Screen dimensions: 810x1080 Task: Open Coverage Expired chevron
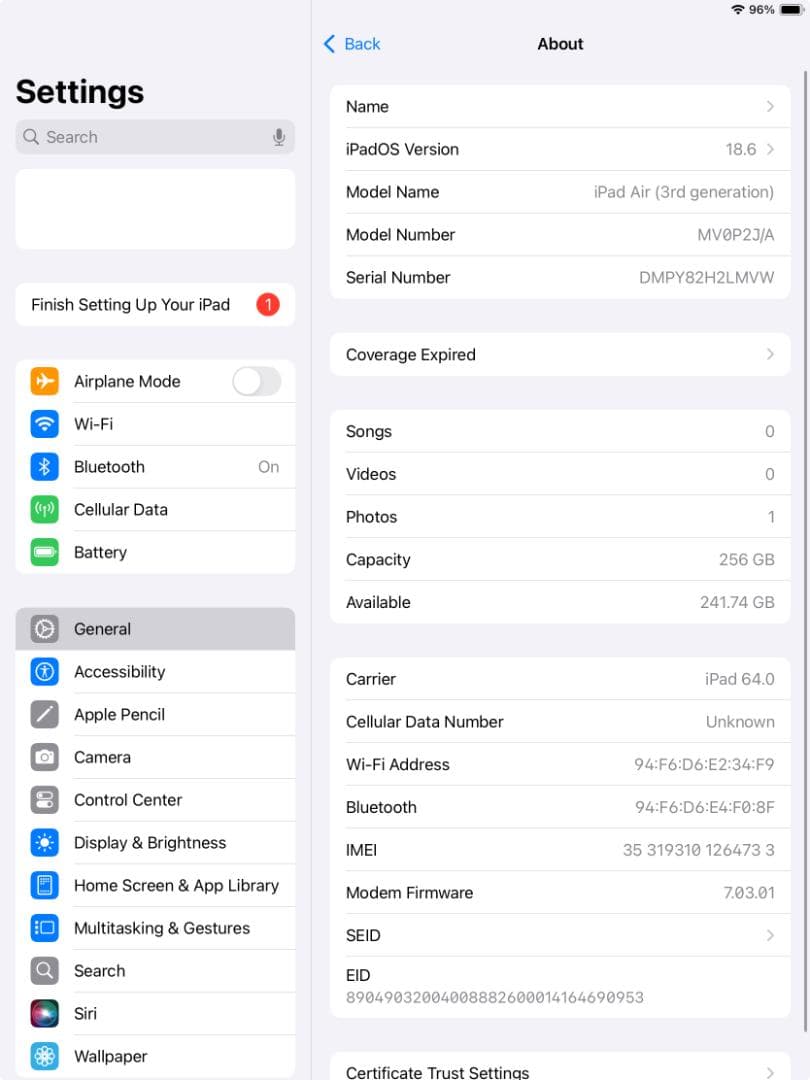(770, 354)
